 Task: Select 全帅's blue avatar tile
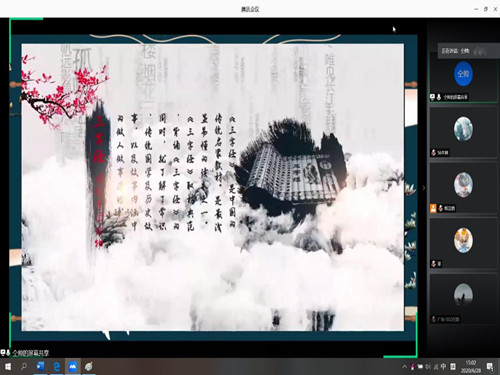(463, 74)
